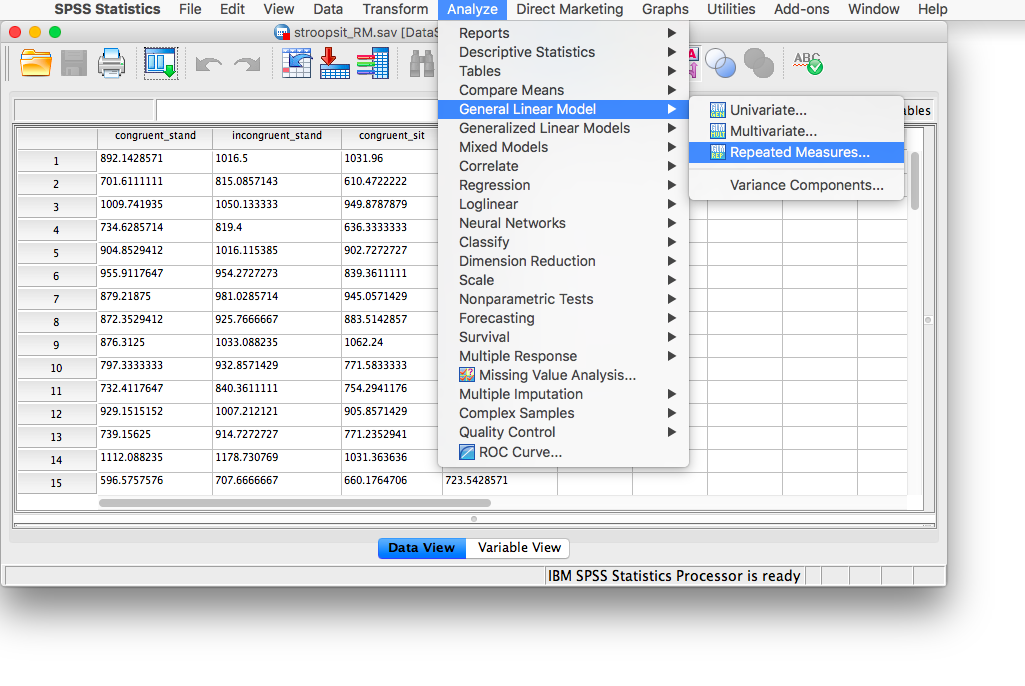Choose Forecasting from the Analyze menu
This screenshot has width=1025, height=686.
pyautogui.click(x=563, y=318)
